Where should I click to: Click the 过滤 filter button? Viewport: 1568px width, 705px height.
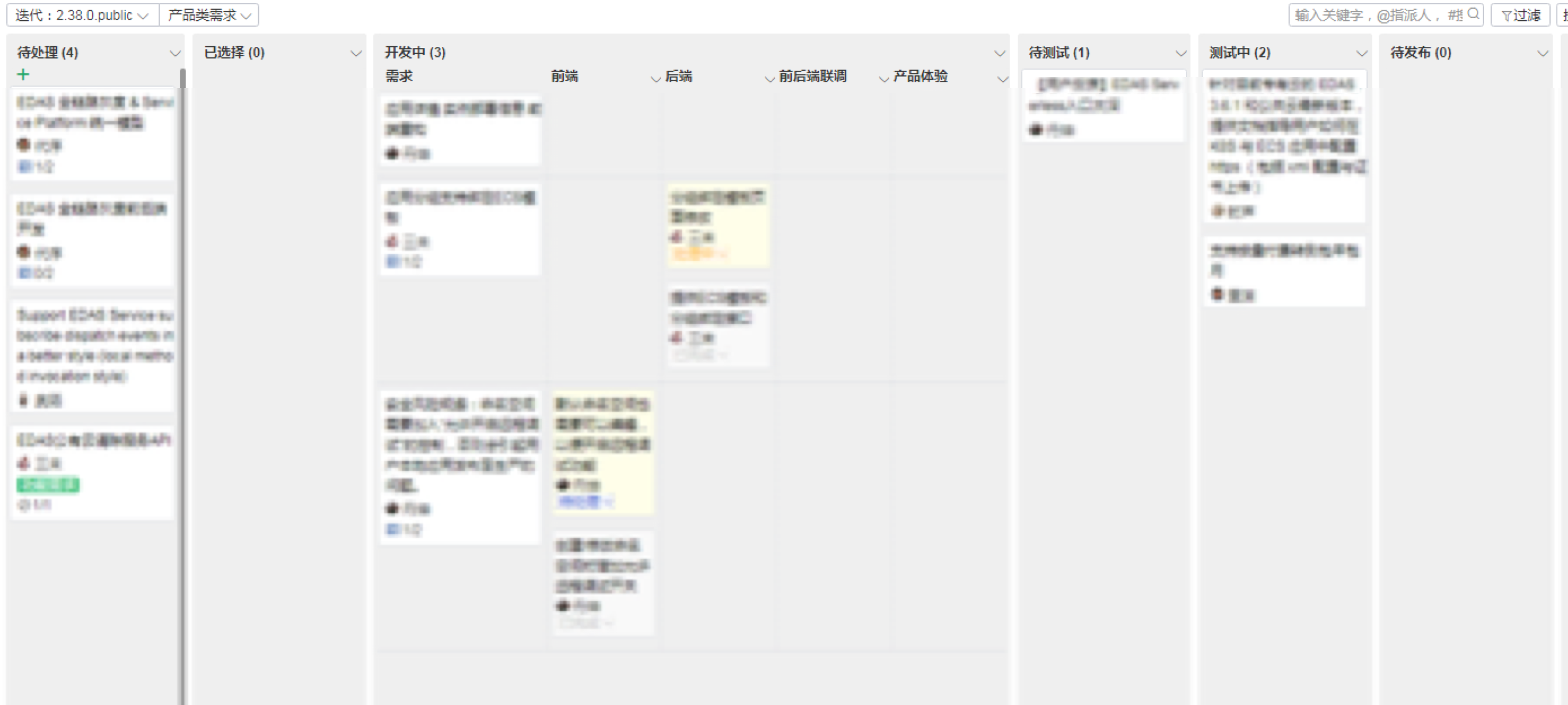point(1520,15)
